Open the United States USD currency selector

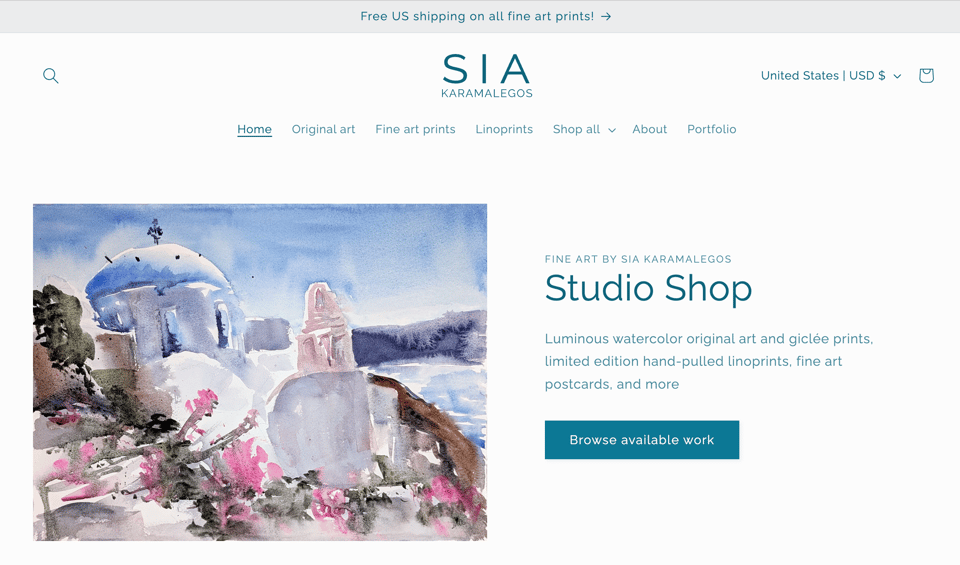(831, 76)
